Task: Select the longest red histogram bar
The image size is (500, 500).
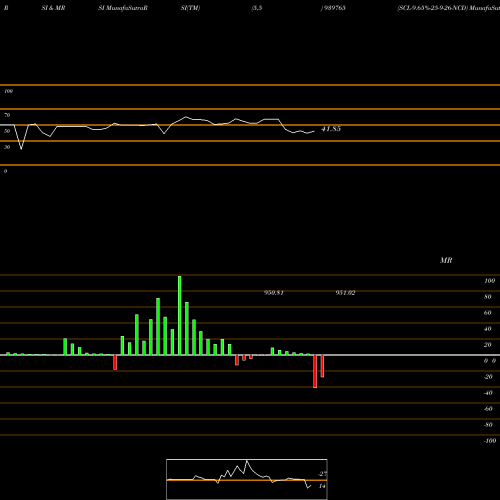Action: (x=315, y=371)
